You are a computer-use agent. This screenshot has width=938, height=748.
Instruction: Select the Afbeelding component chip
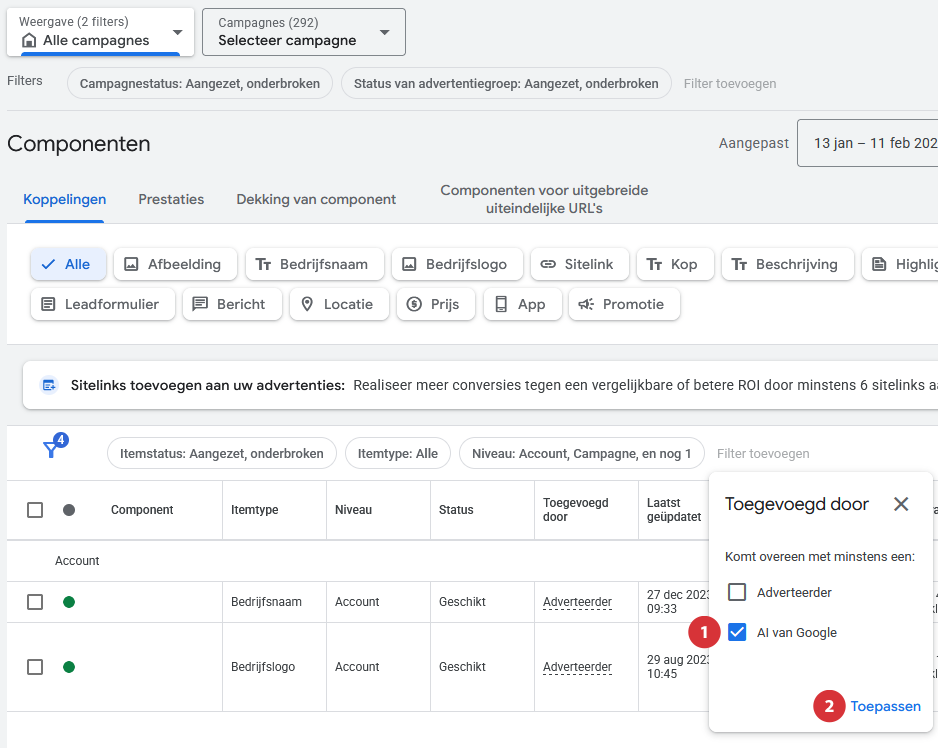(x=175, y=264)
